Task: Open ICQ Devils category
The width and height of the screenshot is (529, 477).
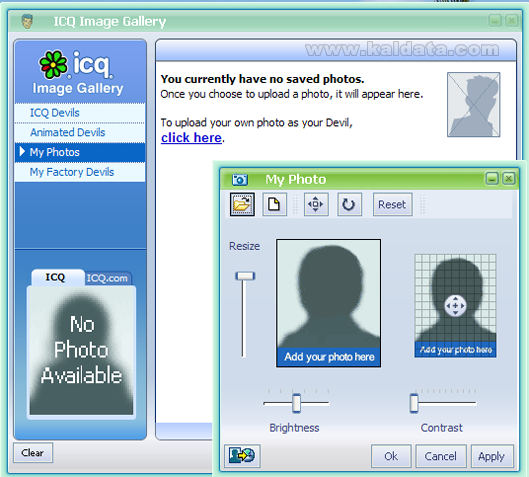Action: coord(80,113)
